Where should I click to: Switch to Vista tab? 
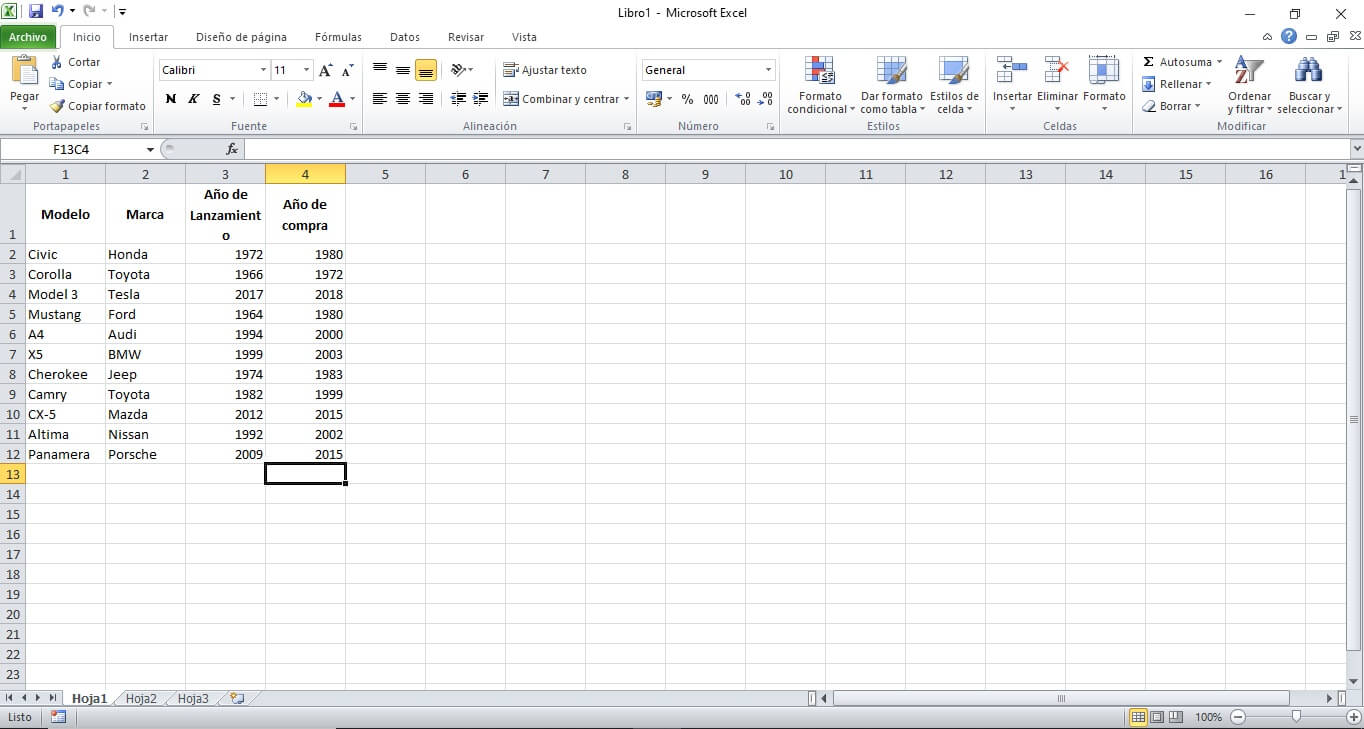click(x=524, y=37)
